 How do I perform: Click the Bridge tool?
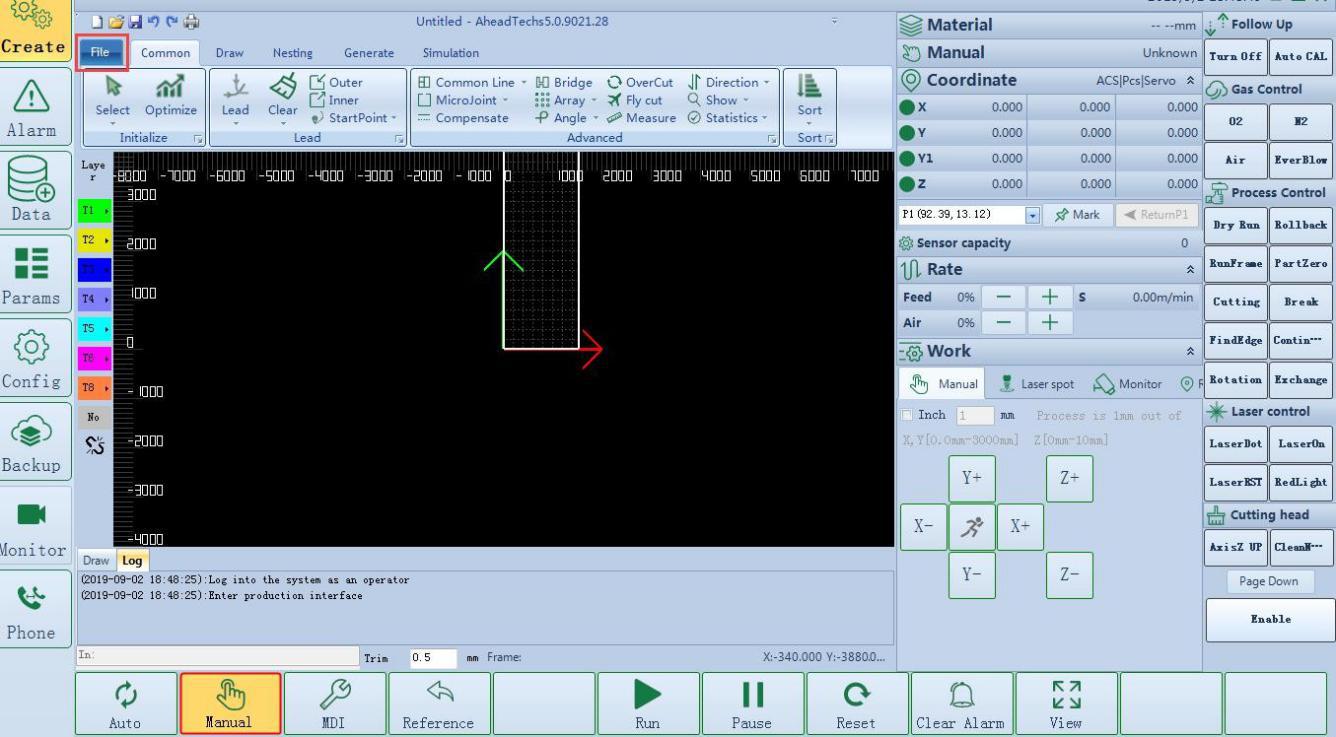coord(565,83)
